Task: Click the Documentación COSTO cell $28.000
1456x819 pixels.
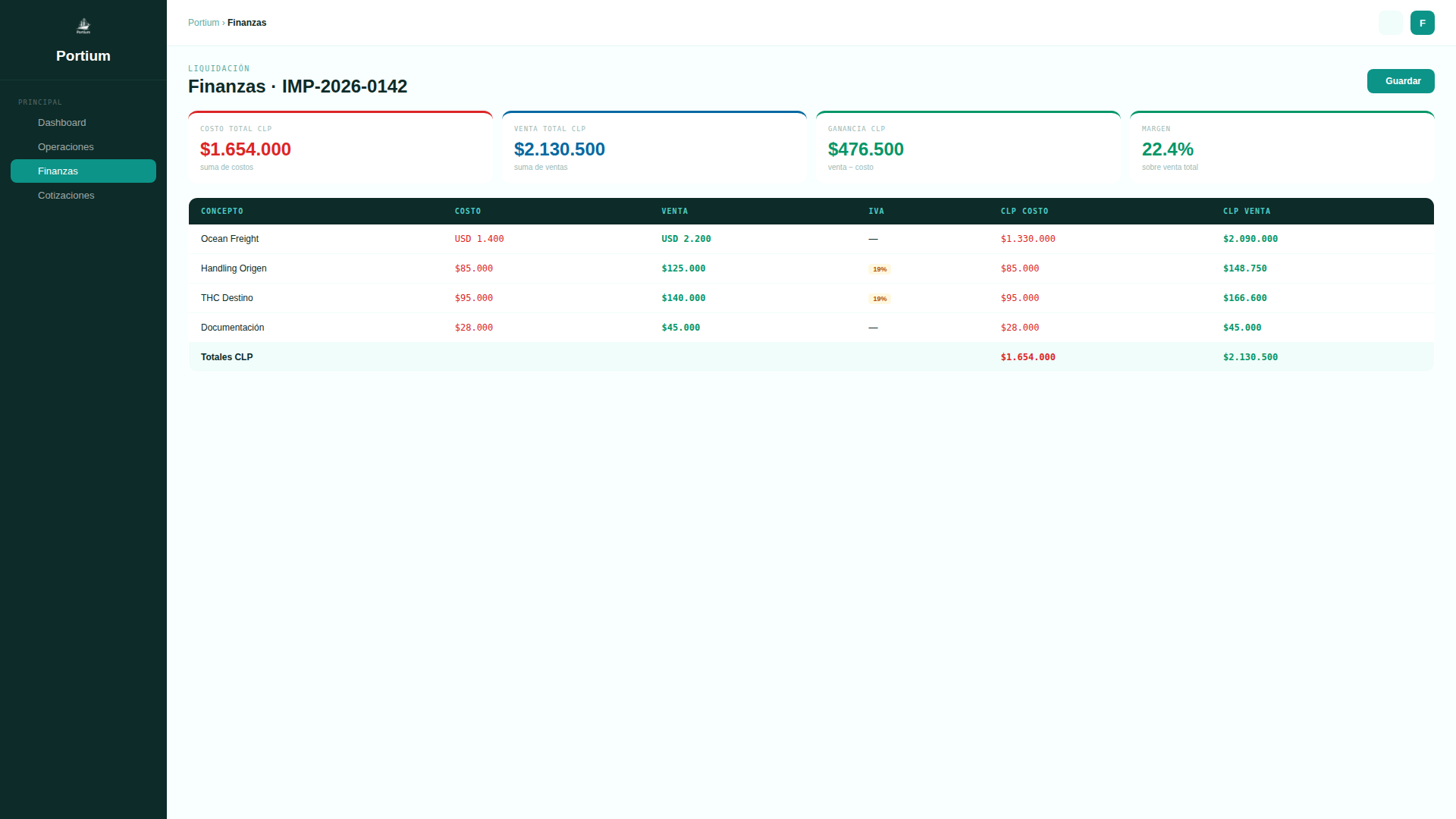Action: tap(474, 328)
